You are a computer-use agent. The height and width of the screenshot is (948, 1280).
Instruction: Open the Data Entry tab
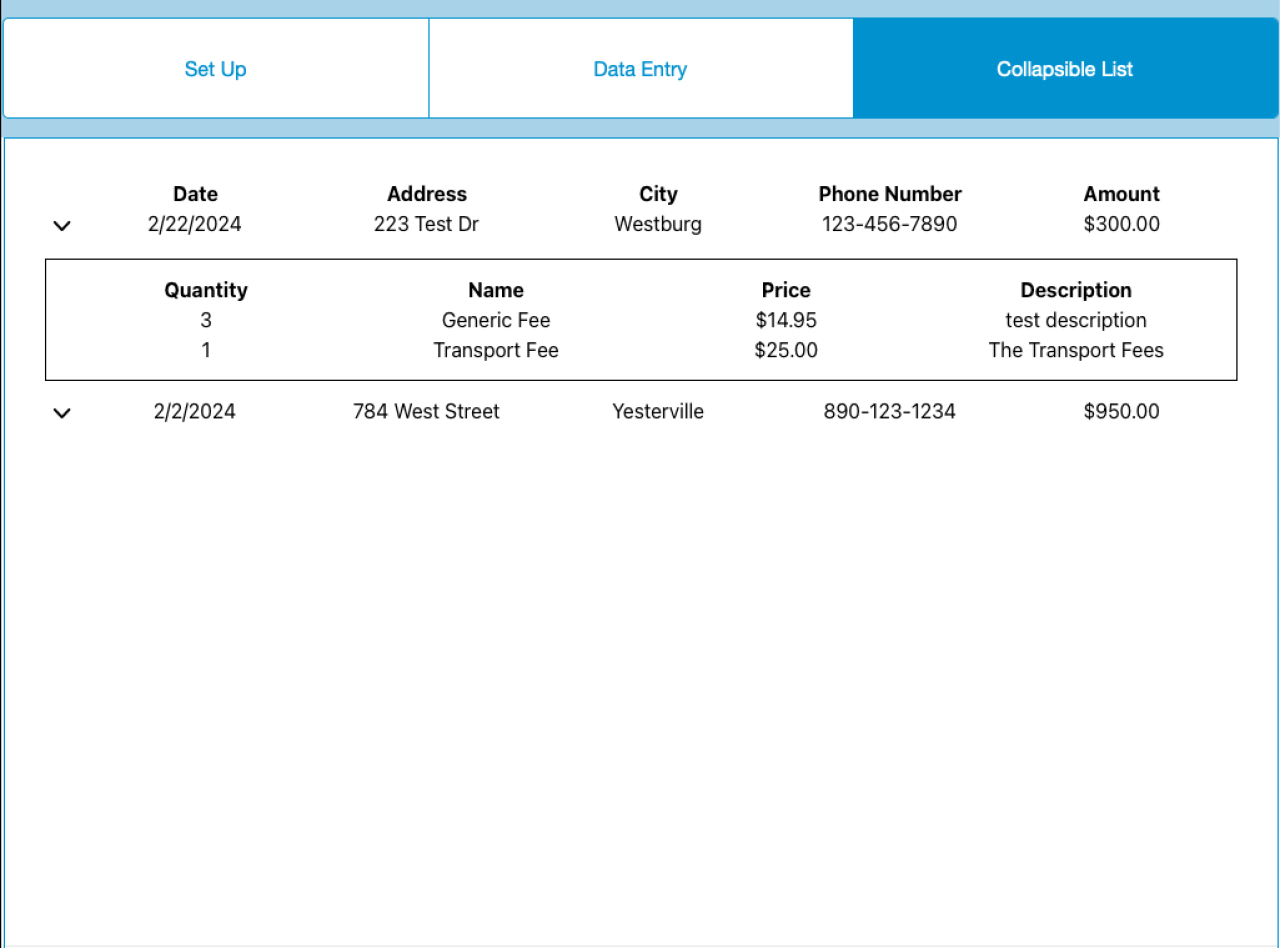point(640,69)
